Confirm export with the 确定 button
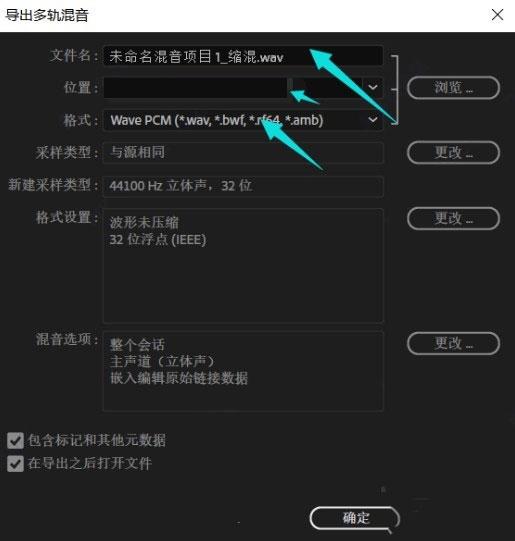 coord(355,518)
